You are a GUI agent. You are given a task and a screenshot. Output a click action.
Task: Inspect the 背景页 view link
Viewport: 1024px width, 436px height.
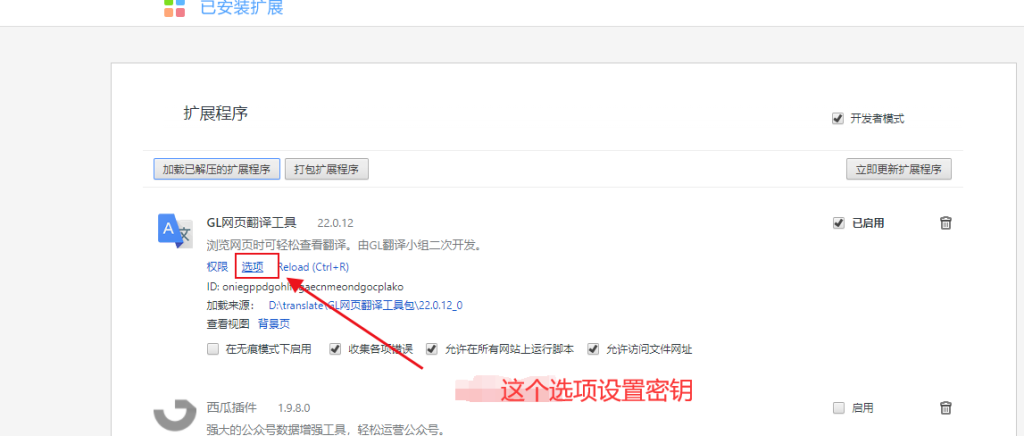(x=274, y=324)
